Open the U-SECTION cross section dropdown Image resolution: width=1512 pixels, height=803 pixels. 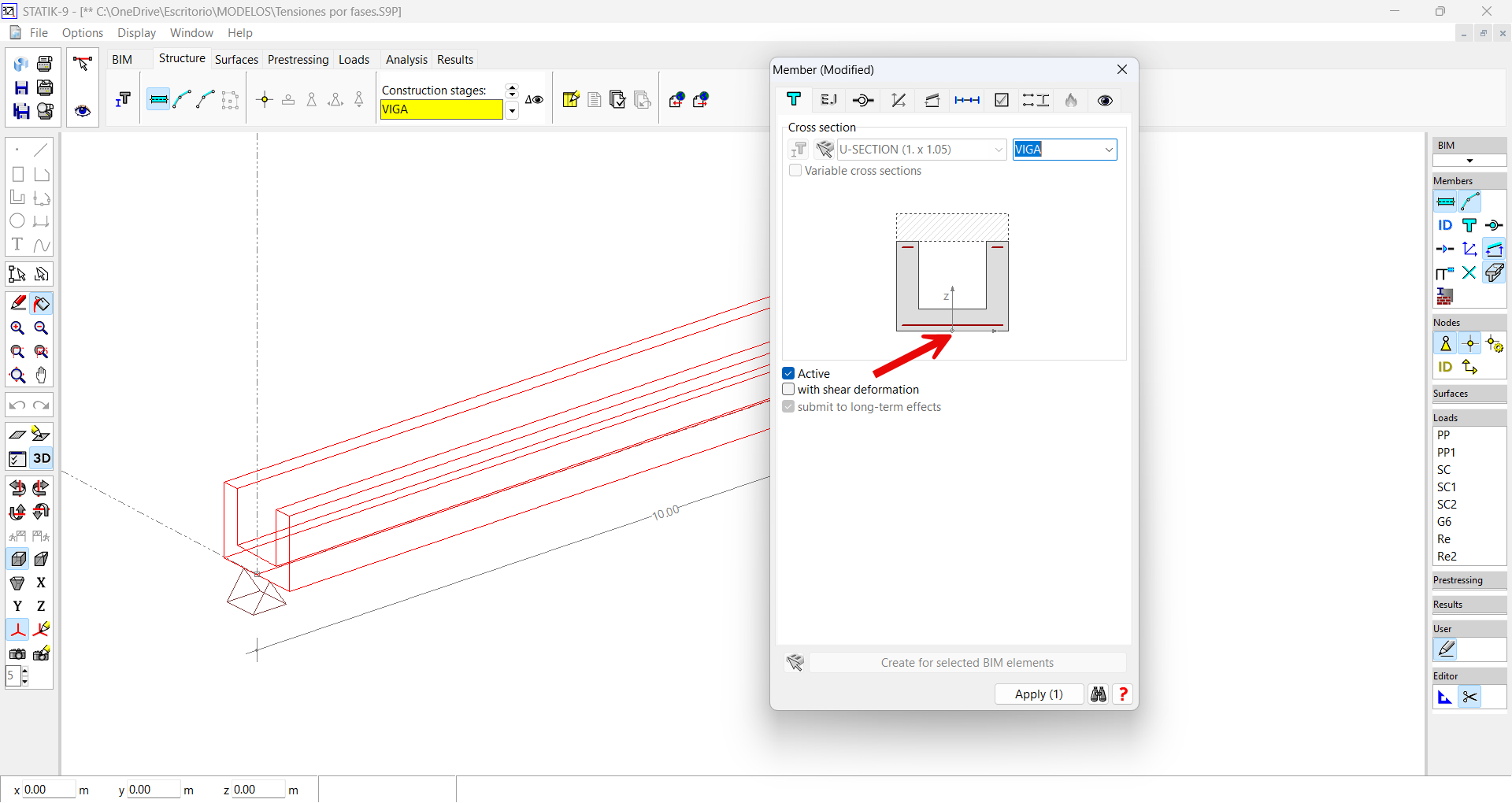(999, 150)
